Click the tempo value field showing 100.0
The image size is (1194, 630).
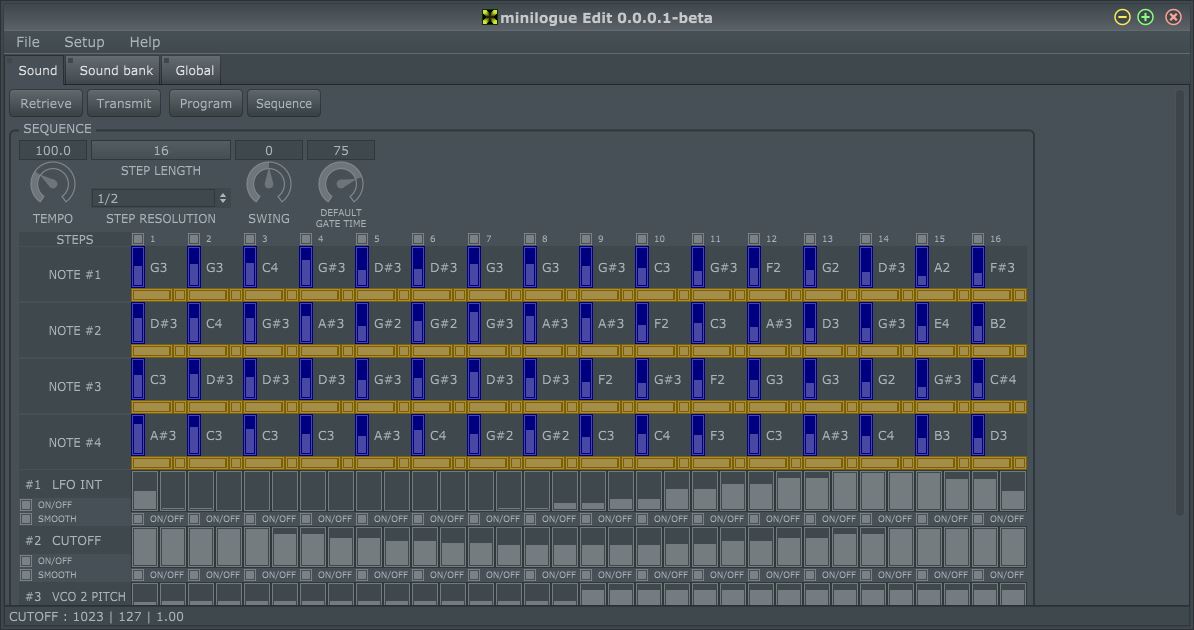click(53, 150)
